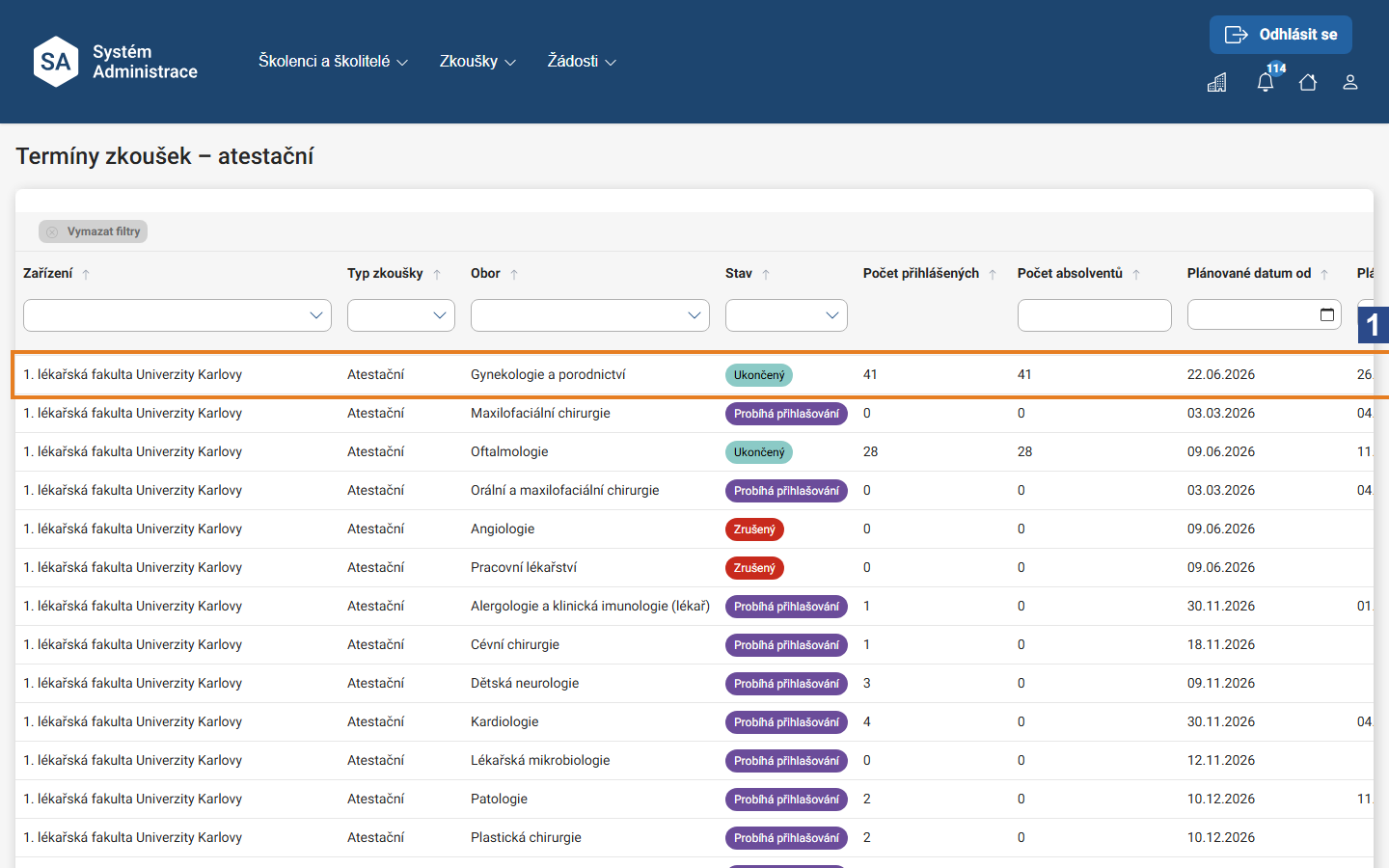Viewport: 1389px width, 868px height.
Task: Expand Školenci a školitelé menu
Action: click(x=333, y=61)
